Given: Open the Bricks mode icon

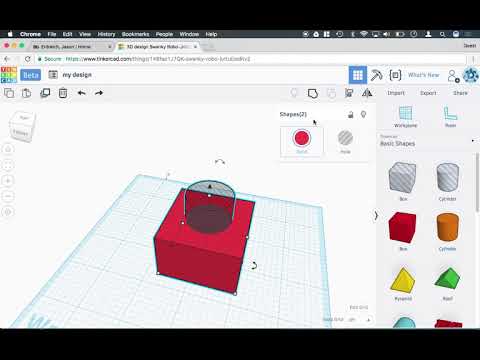Looking at the screenshot, I should (395, 75).
